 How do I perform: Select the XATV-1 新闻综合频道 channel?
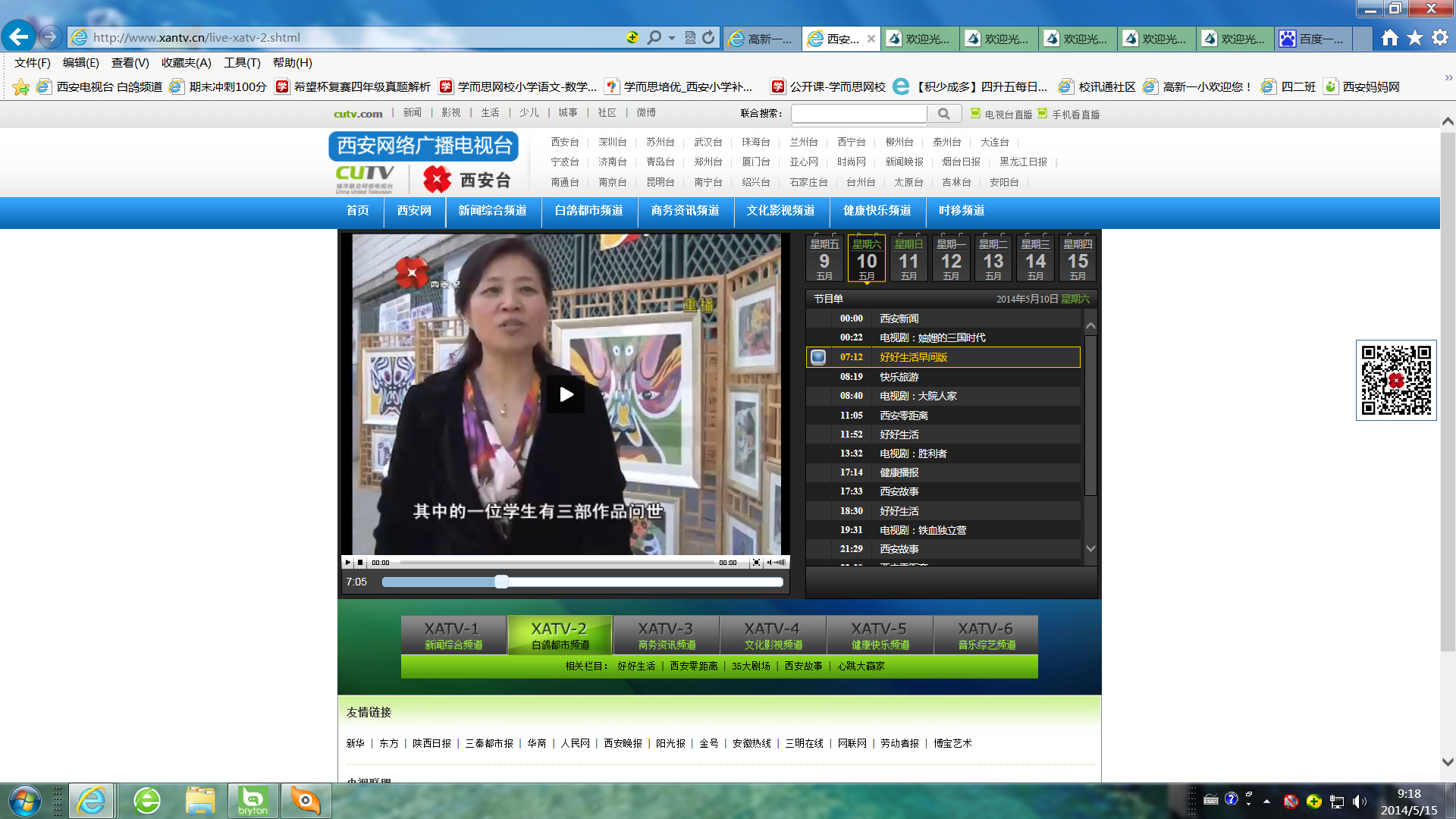453,635
